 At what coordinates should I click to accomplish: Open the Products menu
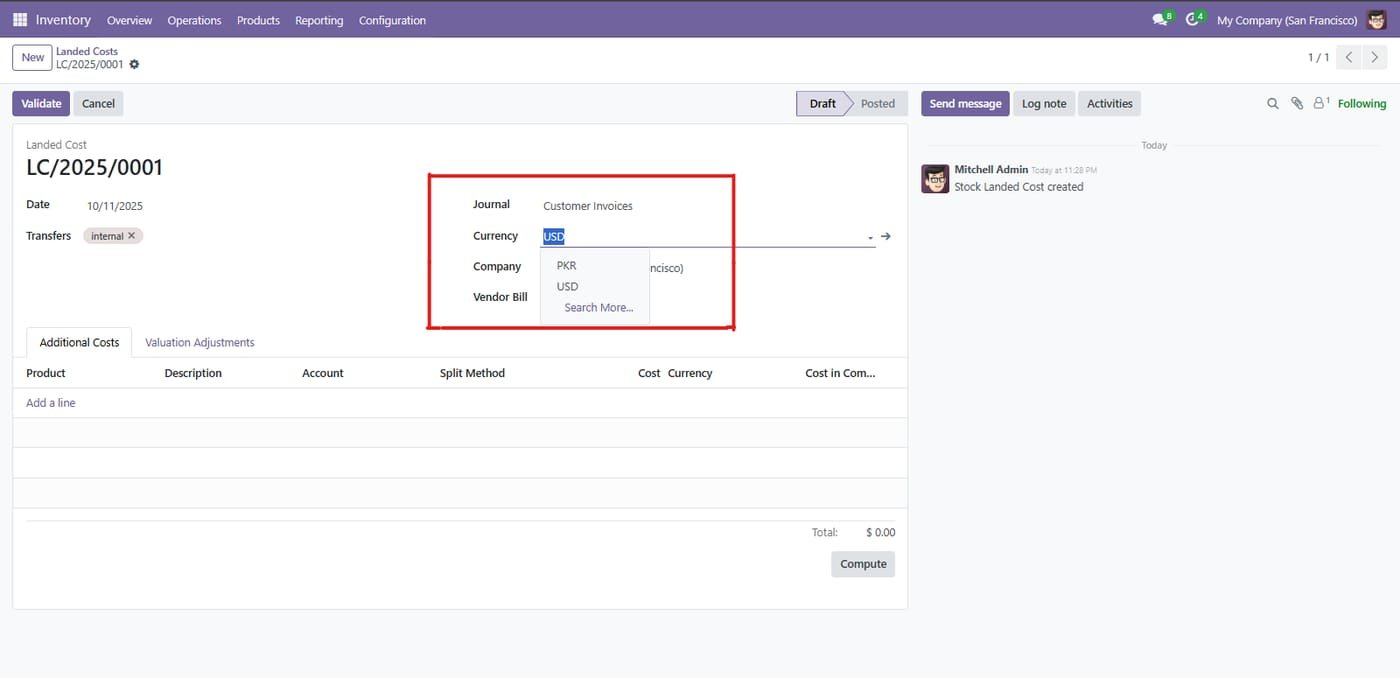258,20
